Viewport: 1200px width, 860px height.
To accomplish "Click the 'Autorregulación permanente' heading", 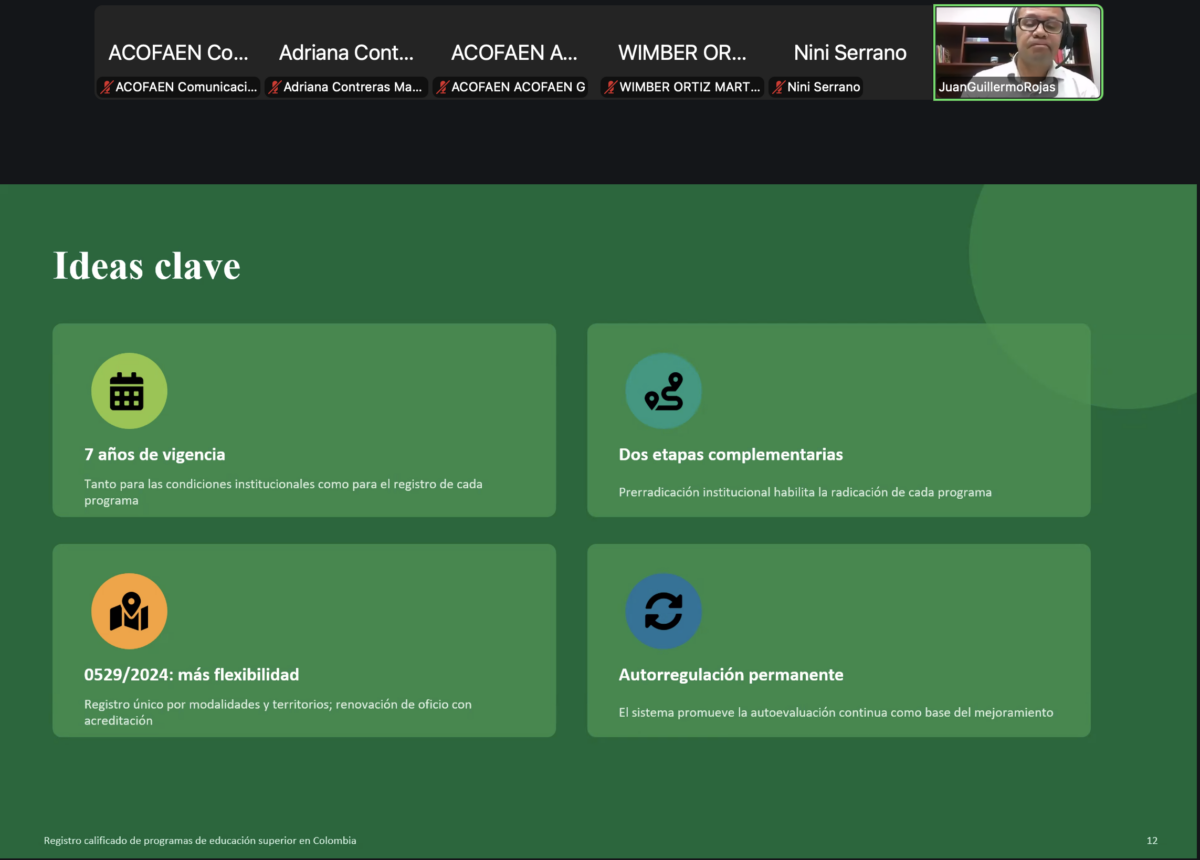I will click(731, 674).
